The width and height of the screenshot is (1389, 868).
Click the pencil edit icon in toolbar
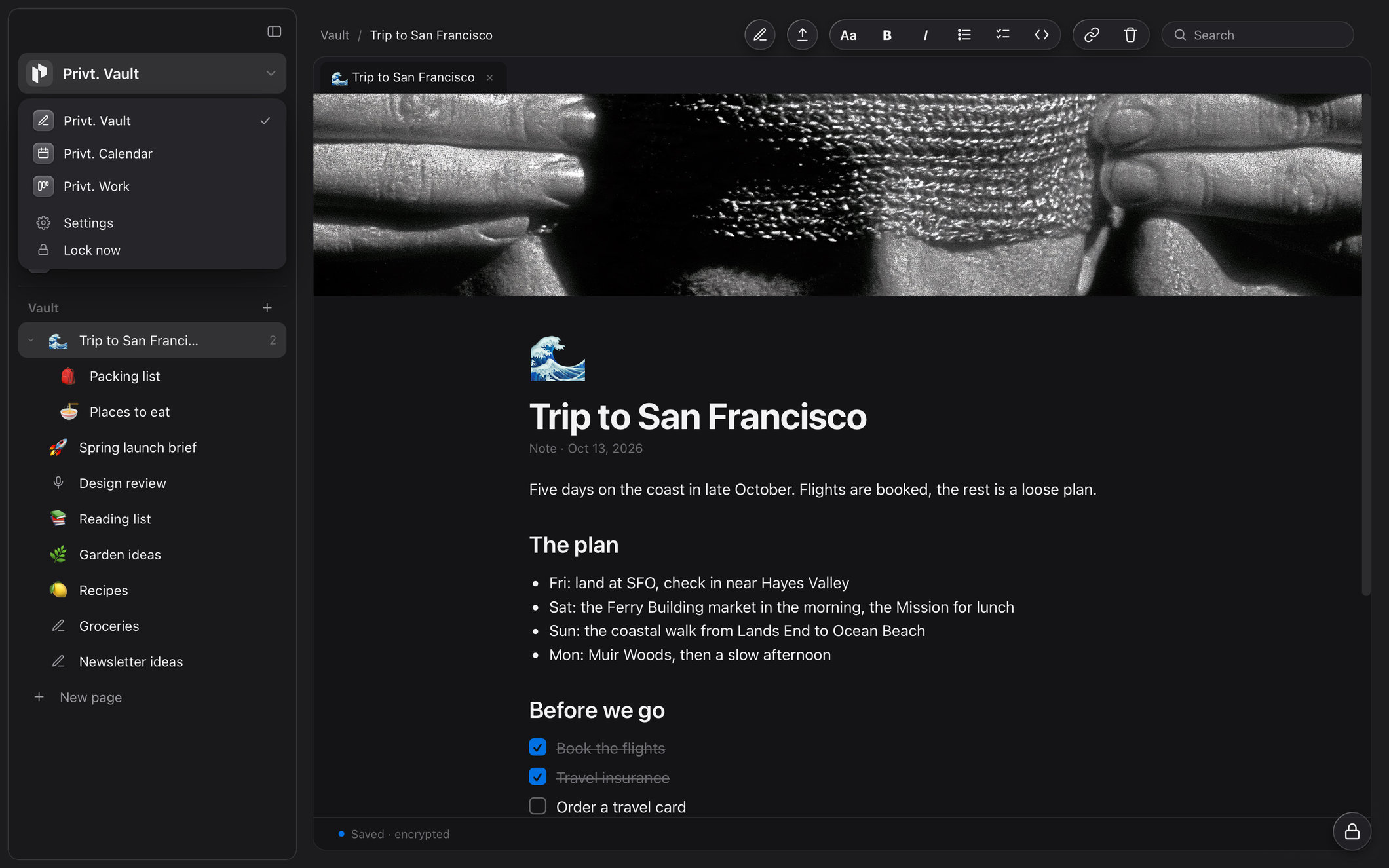pos(760,35)
